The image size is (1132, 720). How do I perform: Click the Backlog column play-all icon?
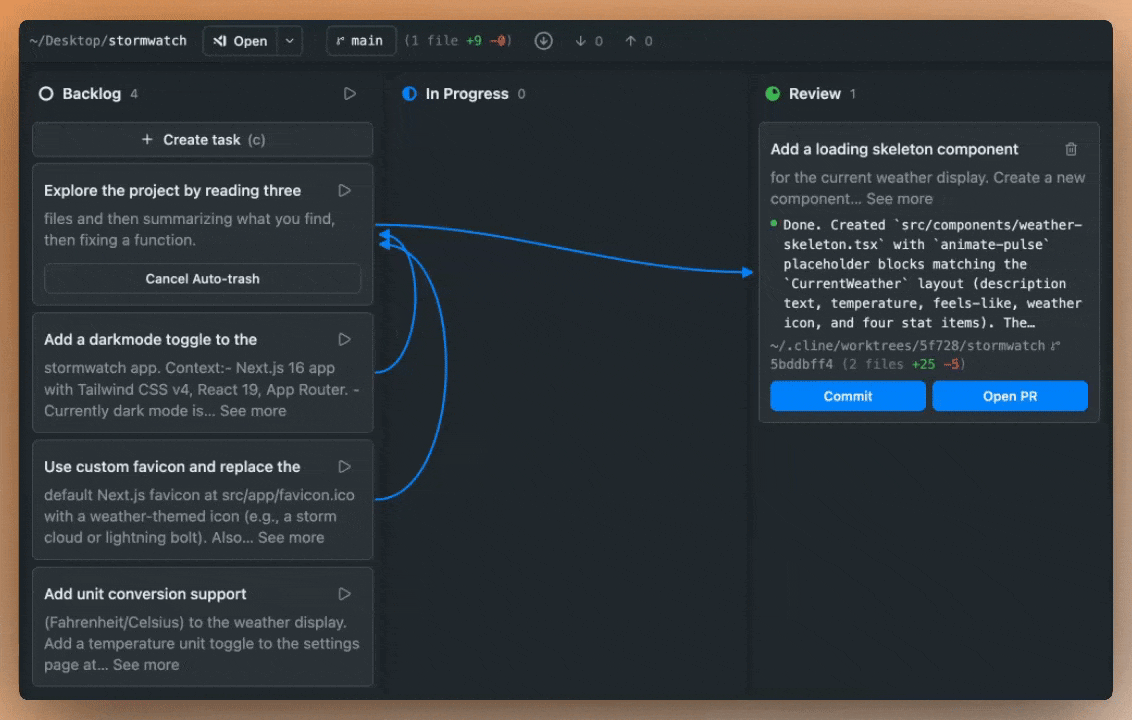(350, 93)
